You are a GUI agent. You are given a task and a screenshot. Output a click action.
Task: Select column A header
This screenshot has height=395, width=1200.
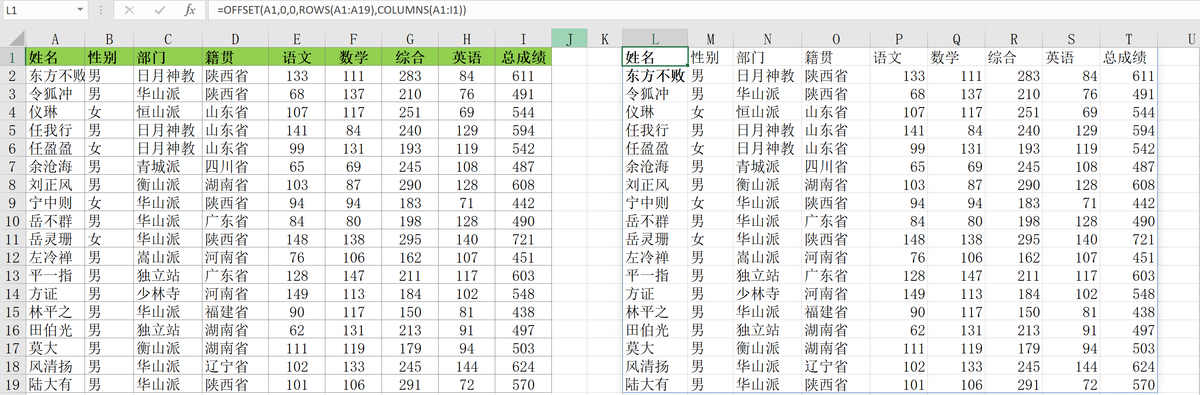[x=54, y=39]
